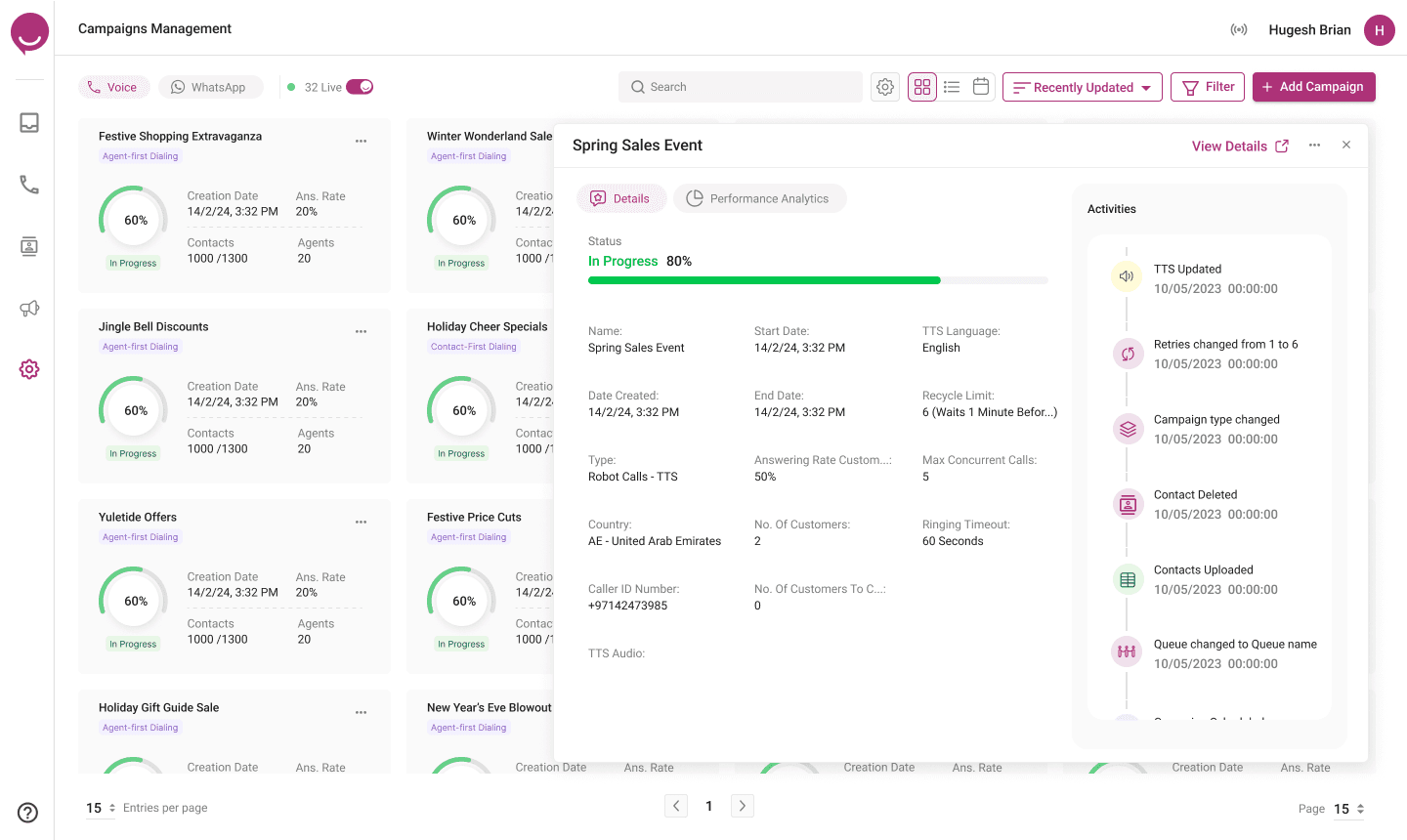The width and height of the screenshot is (1407, 840).
Task: Open the Recently Updated sort dropdown
Action: point(1083,87)
